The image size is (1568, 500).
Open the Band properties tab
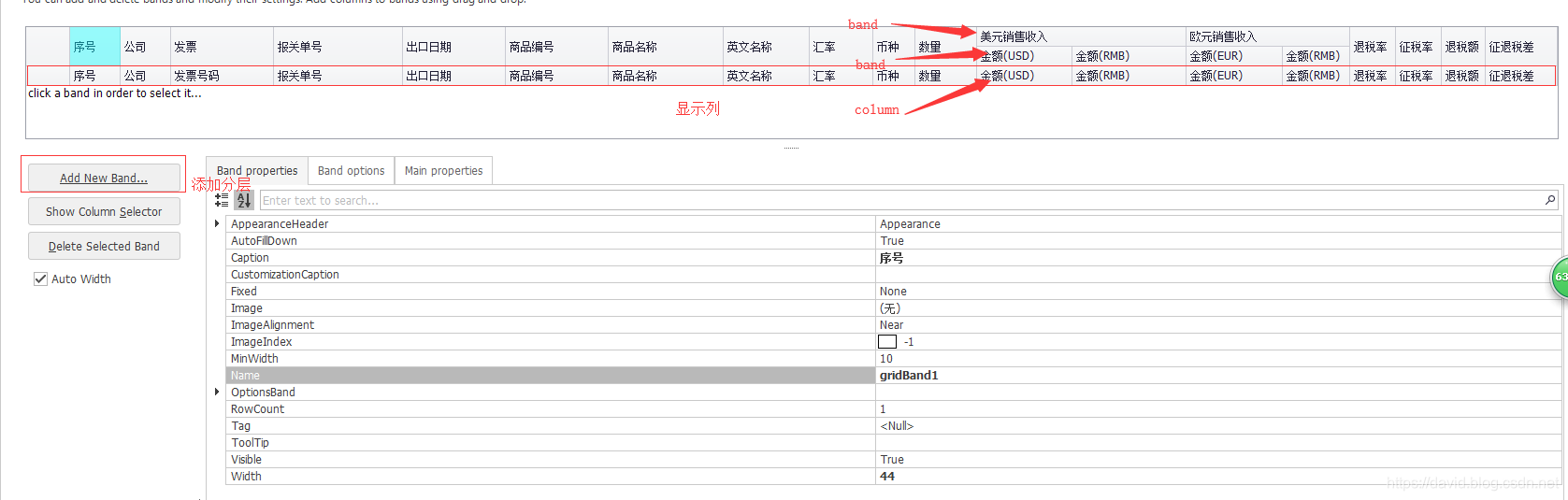pyautogui.click(x=256, y=170)
